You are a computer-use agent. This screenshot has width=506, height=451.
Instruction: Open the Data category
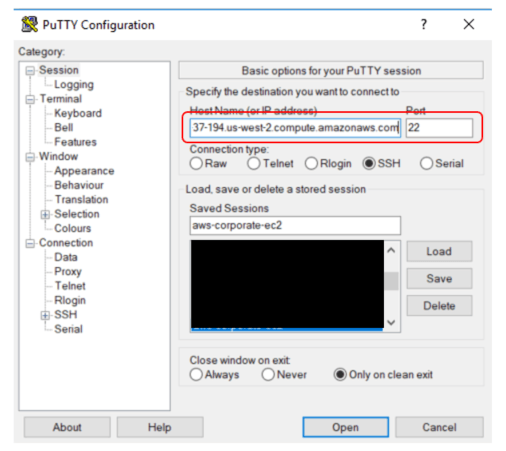pos(66,257)
